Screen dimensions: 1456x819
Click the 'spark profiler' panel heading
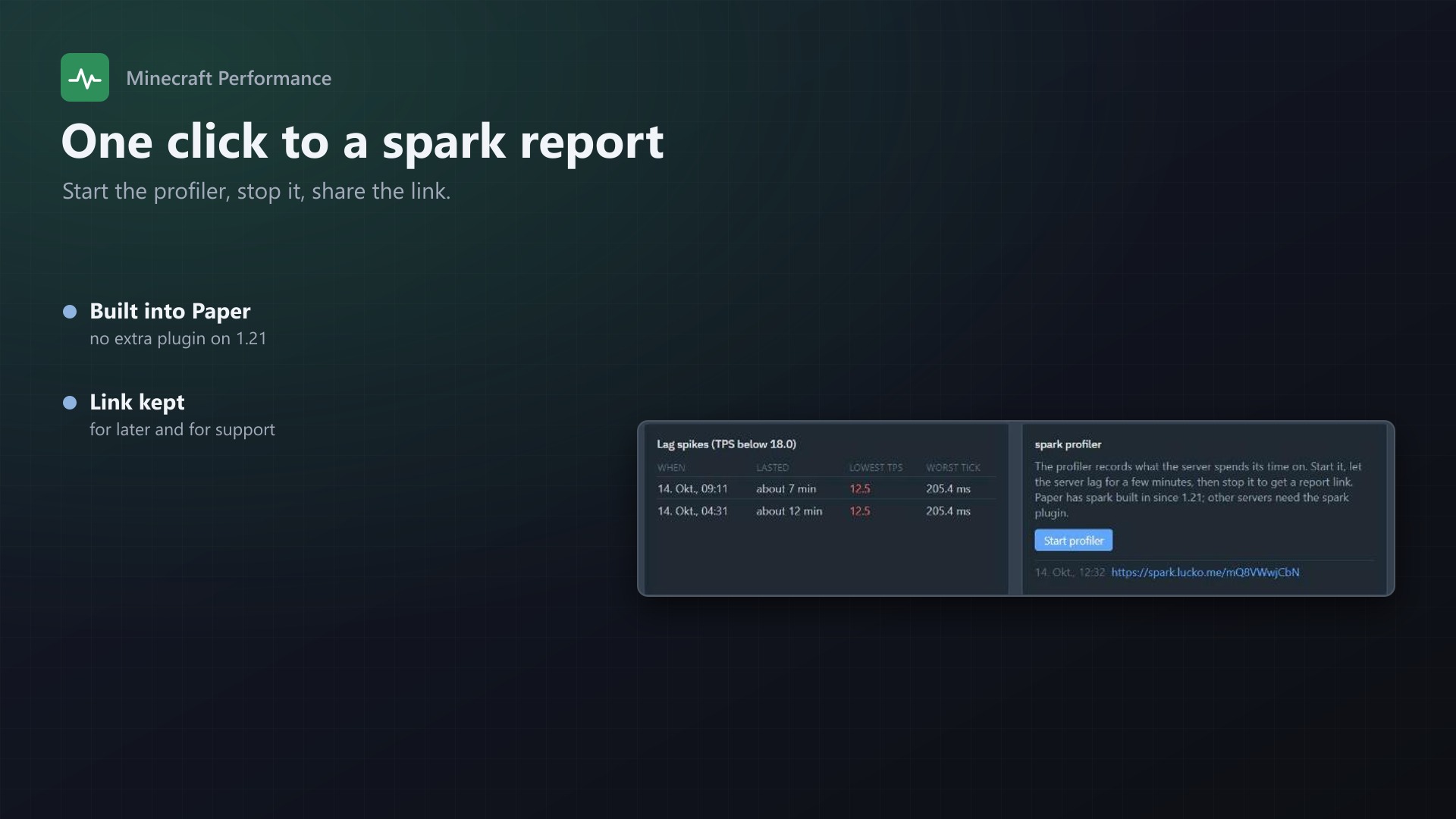pos(1068,444)
